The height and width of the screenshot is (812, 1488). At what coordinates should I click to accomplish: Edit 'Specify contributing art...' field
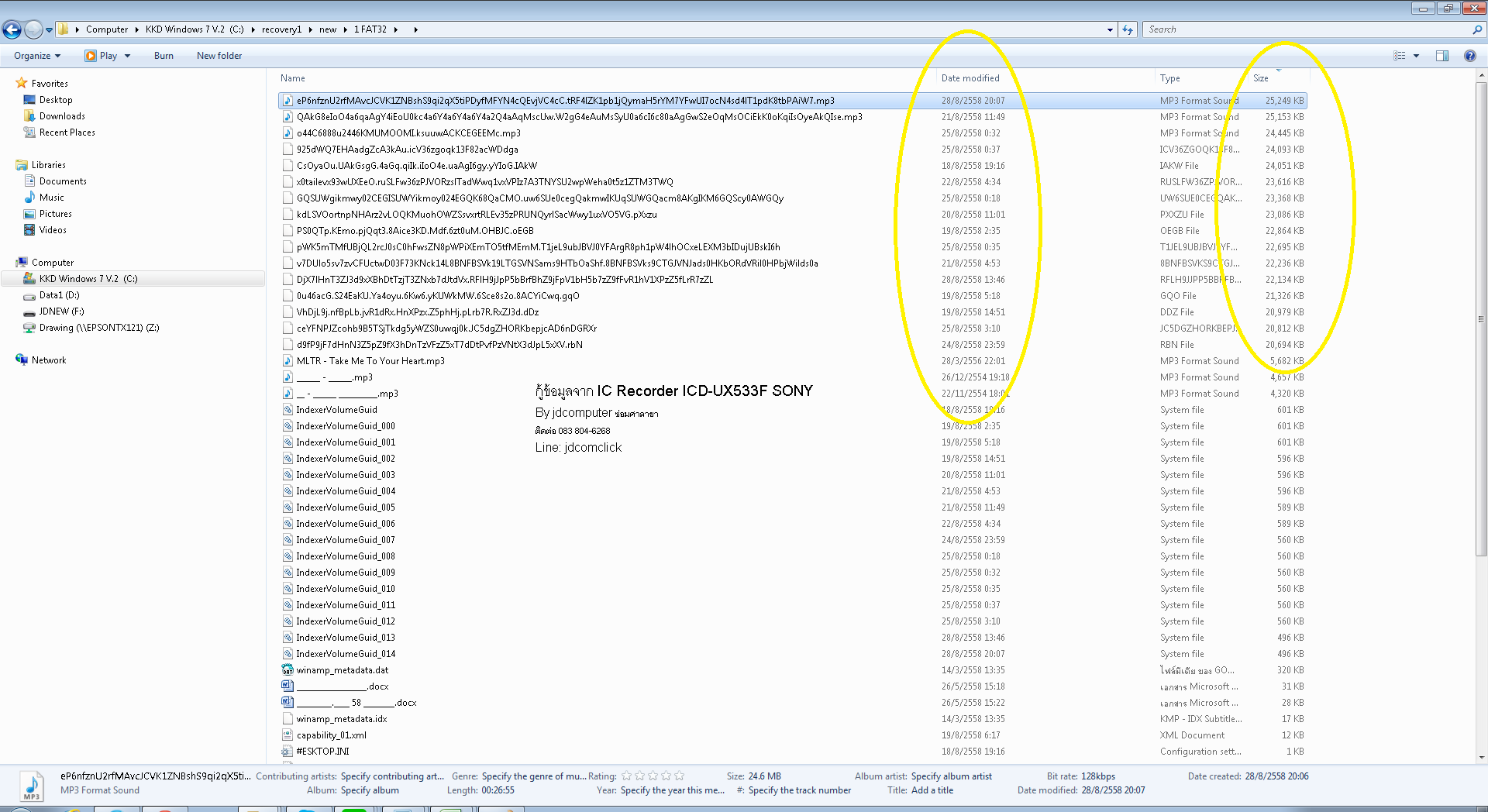click(392, 776)
